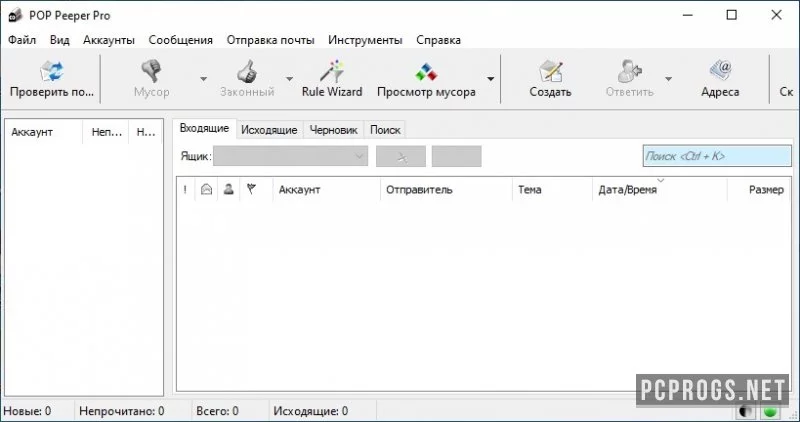Viewport: 800px width, 422px height.
Task: Click the Законный thumbs-up icon
Action: coord(247,71)
